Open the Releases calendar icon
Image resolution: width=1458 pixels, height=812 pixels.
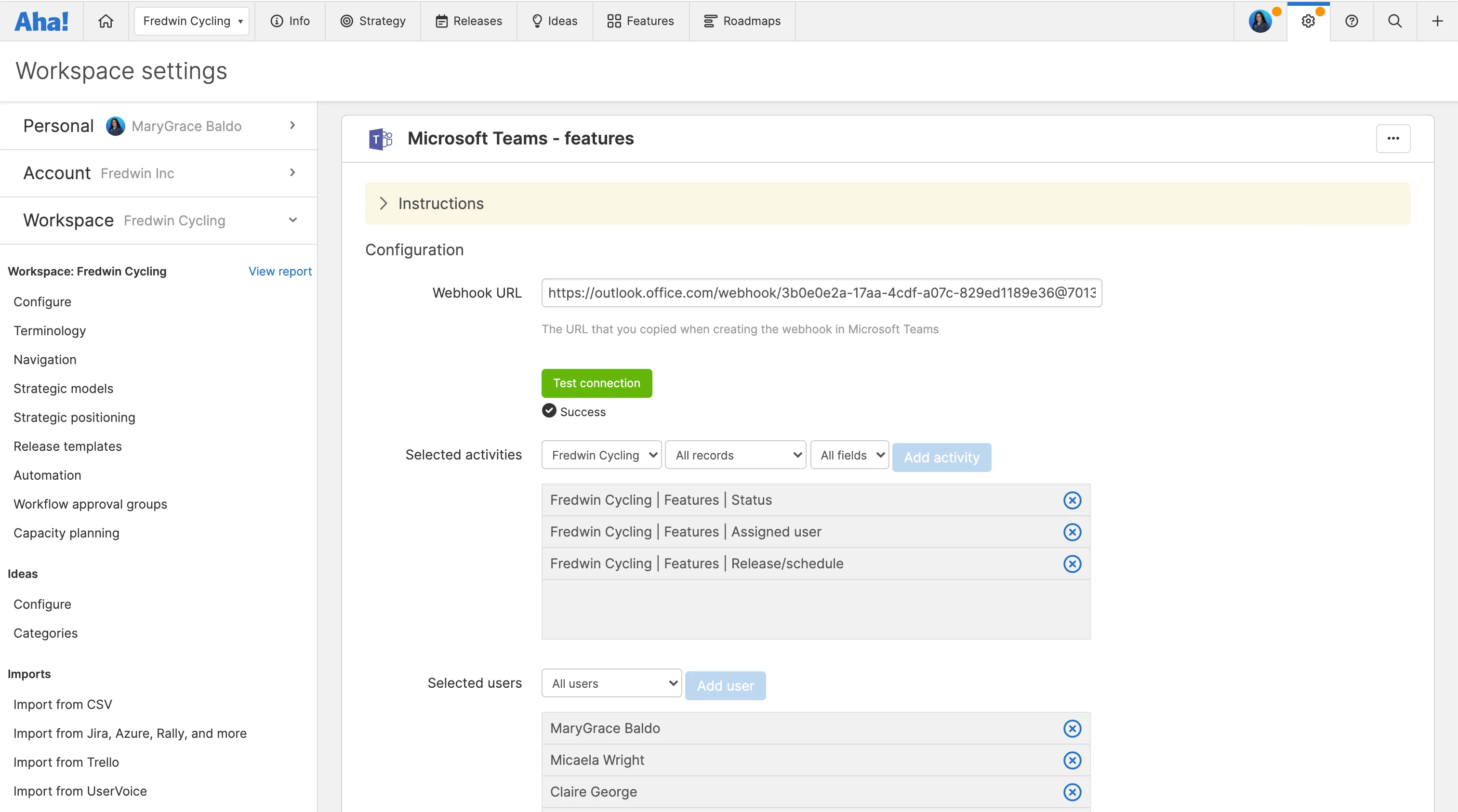pos(442,21)
